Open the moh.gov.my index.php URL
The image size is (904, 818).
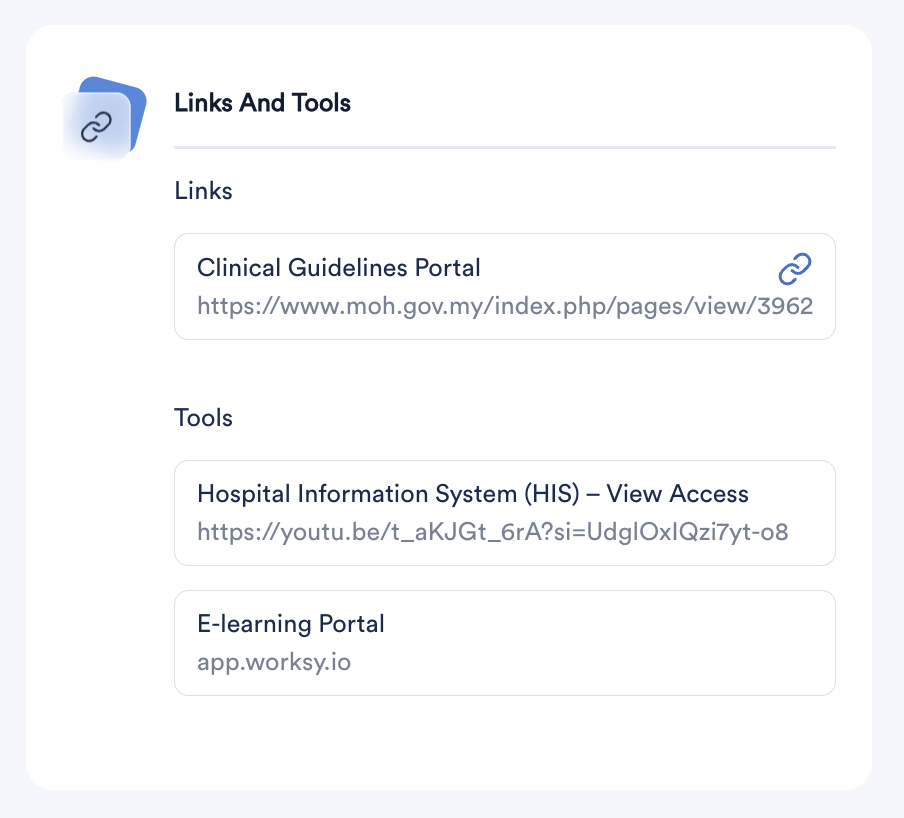point(505,306)
